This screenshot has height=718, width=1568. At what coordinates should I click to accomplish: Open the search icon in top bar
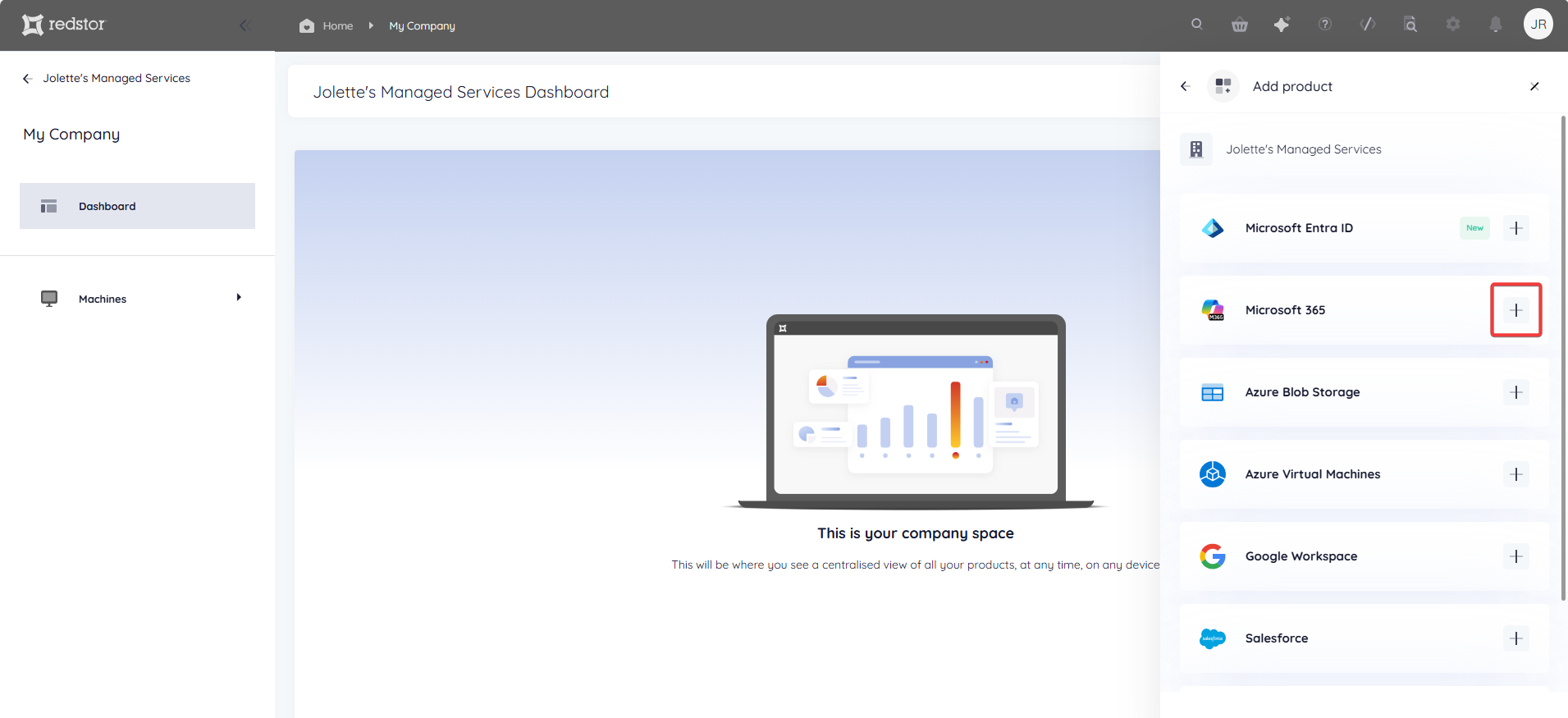click(x=1197, y=25)
